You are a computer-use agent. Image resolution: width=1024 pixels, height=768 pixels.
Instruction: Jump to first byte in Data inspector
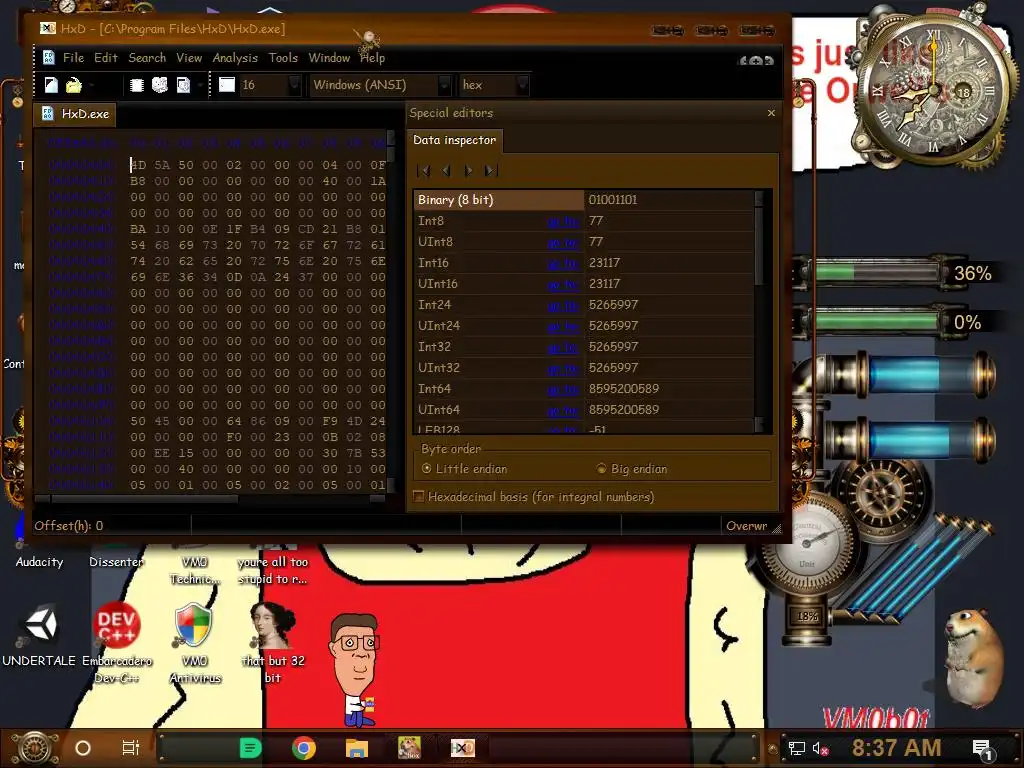tap(424, 170)
